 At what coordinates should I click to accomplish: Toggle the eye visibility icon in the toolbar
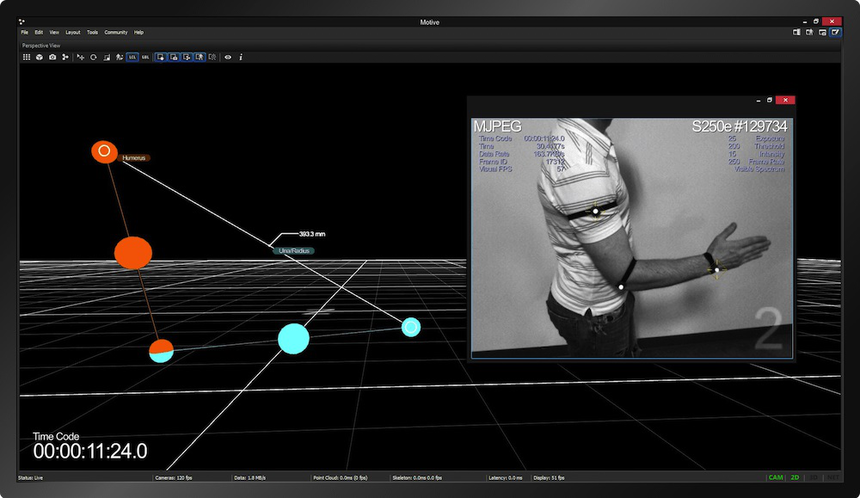tap(228, 57)
